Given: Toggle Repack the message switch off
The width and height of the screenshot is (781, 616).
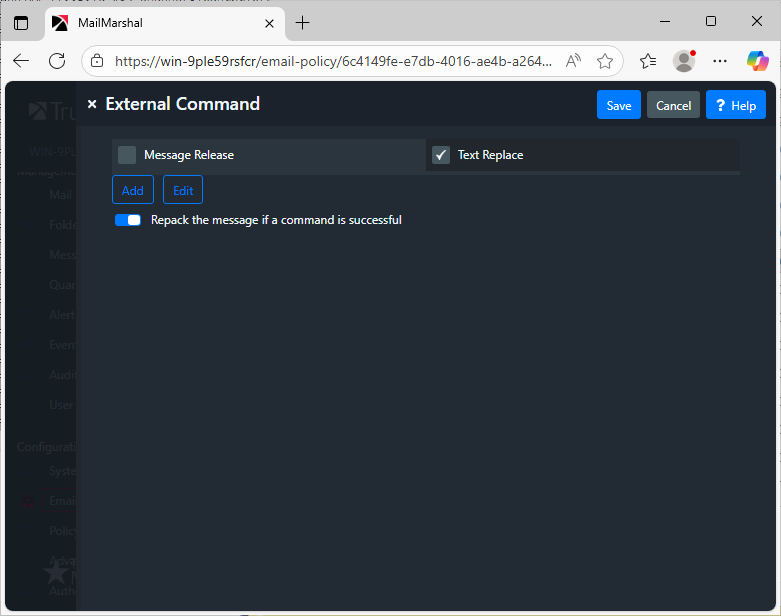Looking at the screenshot, I should coord(128,220).
